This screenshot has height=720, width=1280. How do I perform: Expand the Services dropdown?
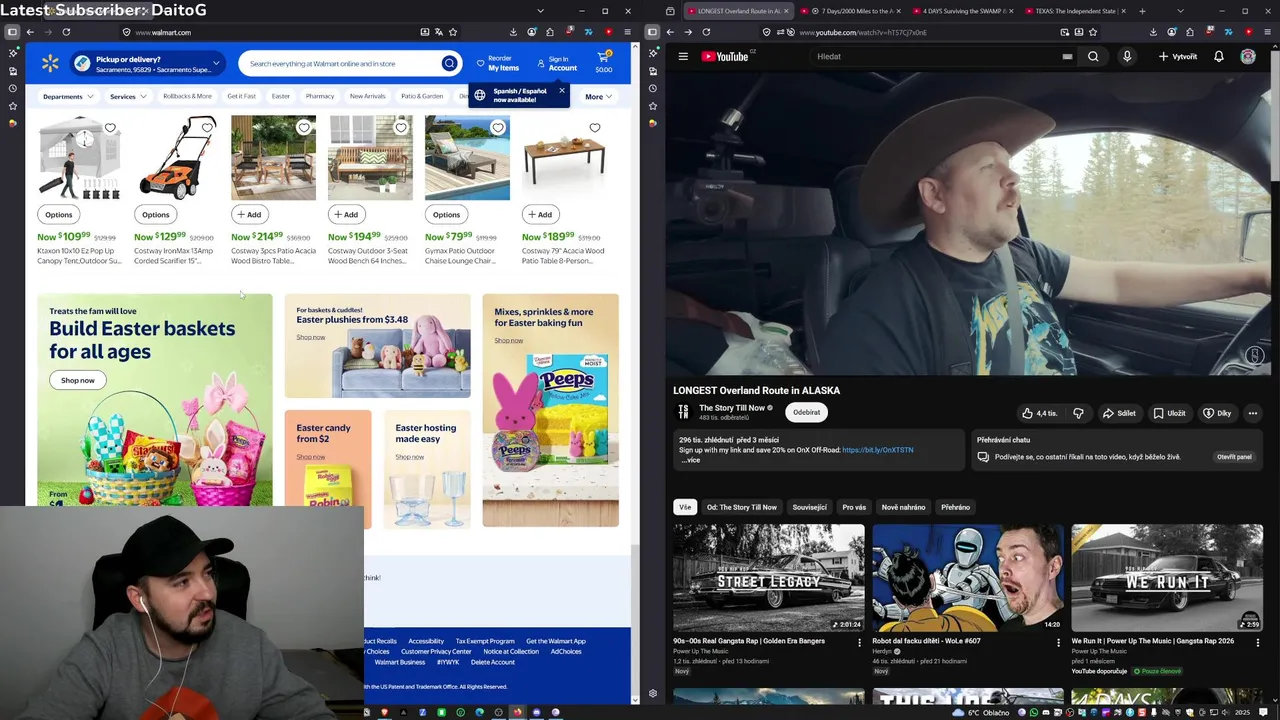pos(128,96)
